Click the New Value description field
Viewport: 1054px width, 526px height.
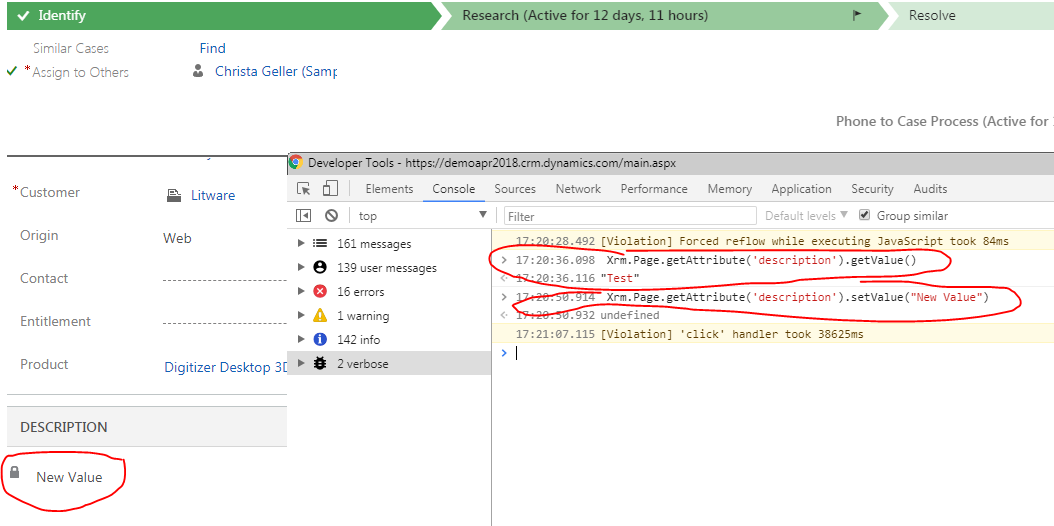[69, 477]
